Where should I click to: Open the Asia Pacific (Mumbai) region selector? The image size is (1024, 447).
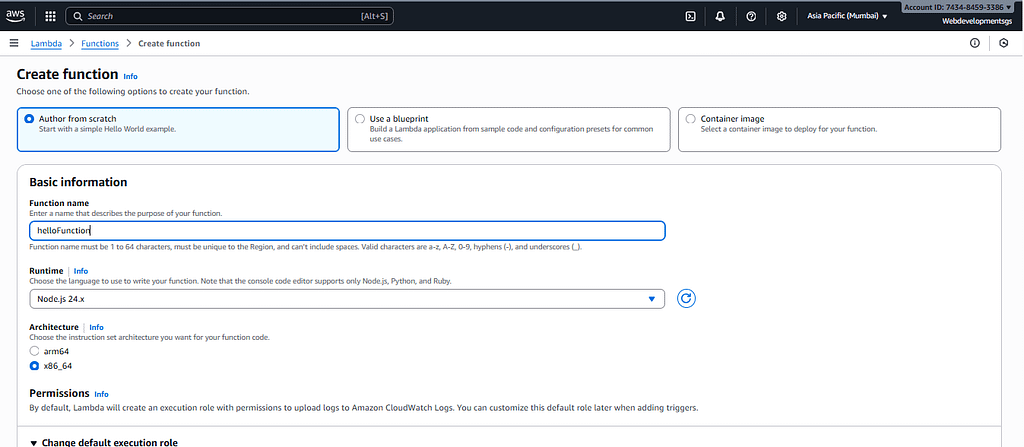click(847, 16)
